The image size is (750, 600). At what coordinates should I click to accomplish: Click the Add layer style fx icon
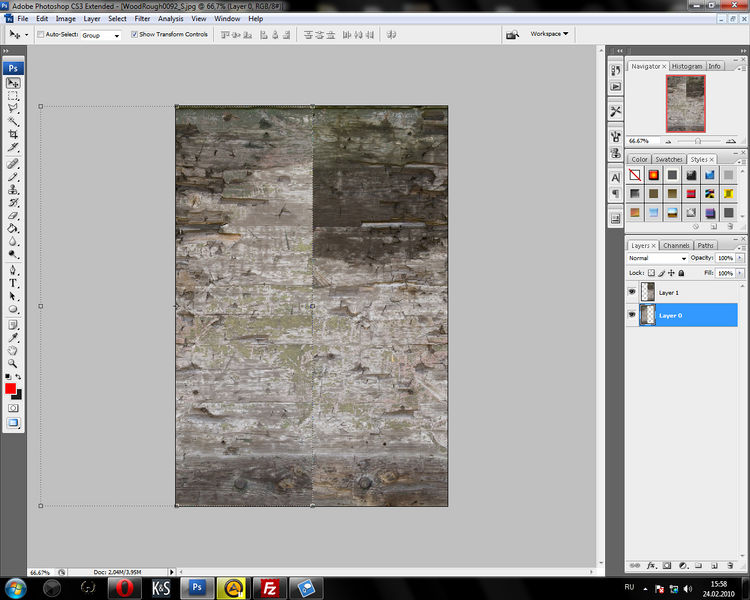(651, 566)
